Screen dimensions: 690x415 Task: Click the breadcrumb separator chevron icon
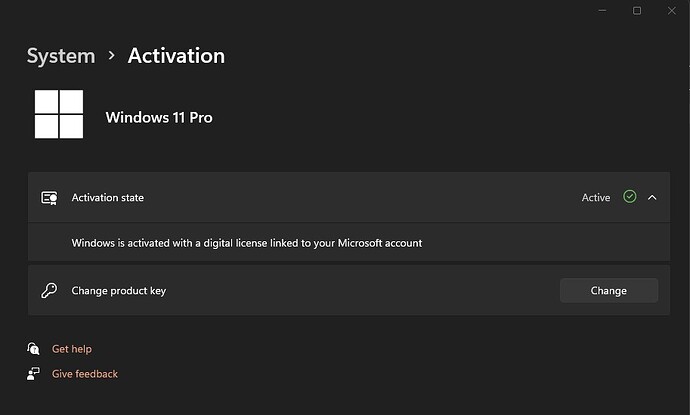point(111,55)
